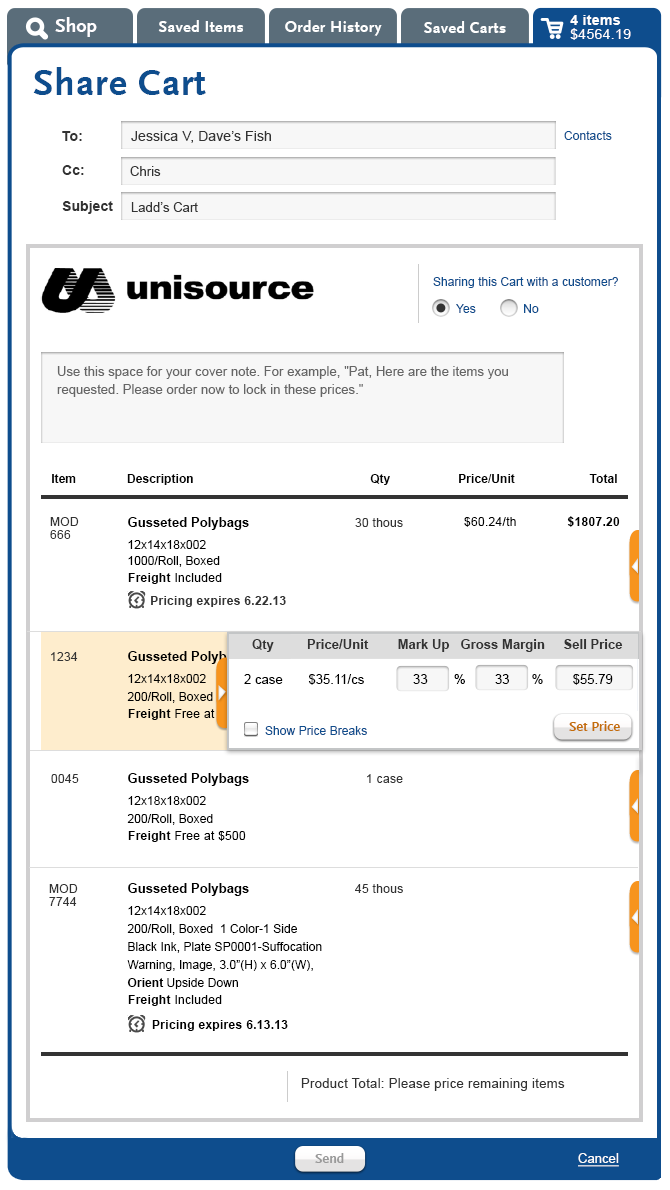The width and height of the screenshot is (670, 1190).
Task: Click the shopping cart icon
Action: pos(552,27)
